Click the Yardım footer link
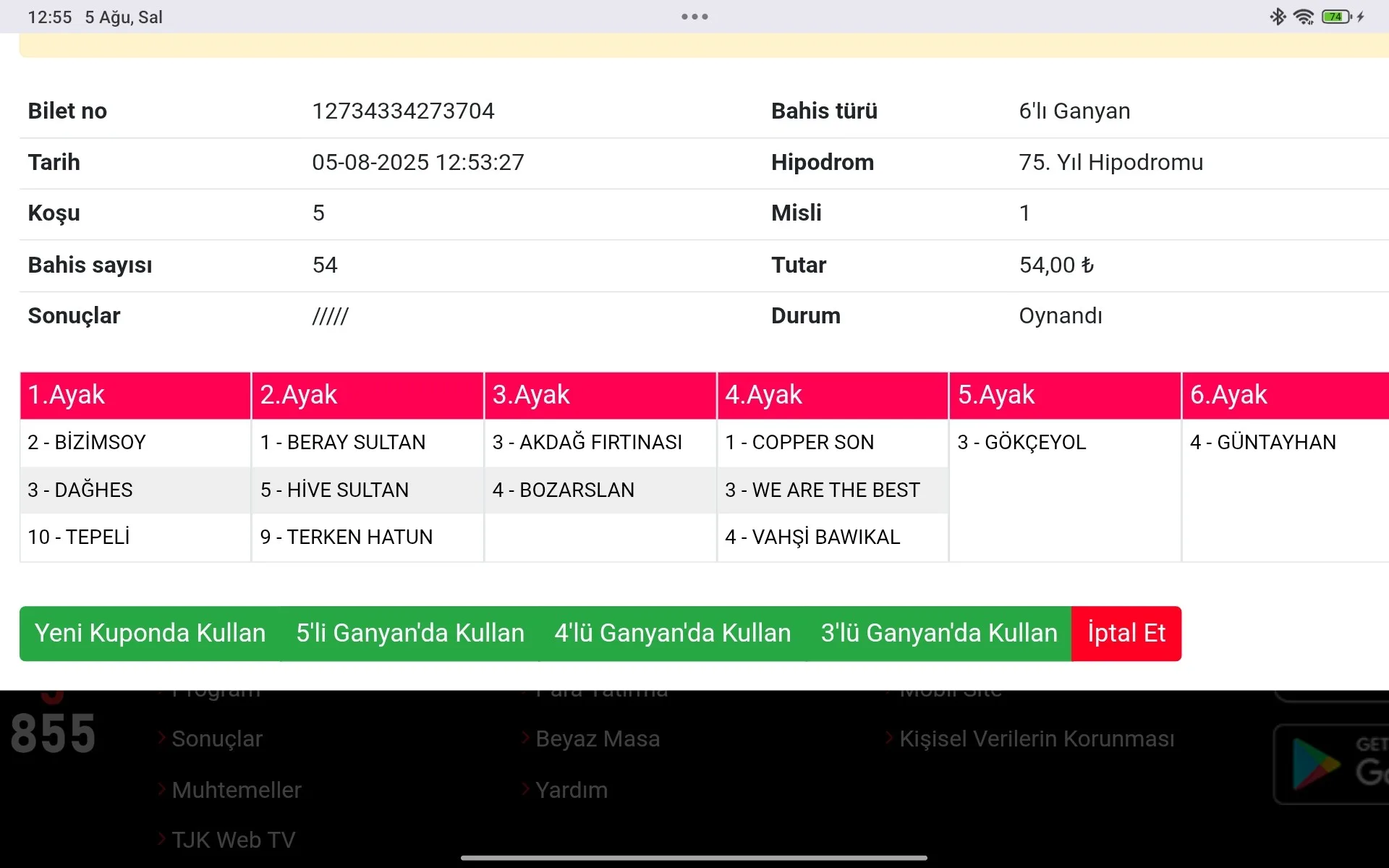This screenshot has width=1389, height=868. point(572,790)
